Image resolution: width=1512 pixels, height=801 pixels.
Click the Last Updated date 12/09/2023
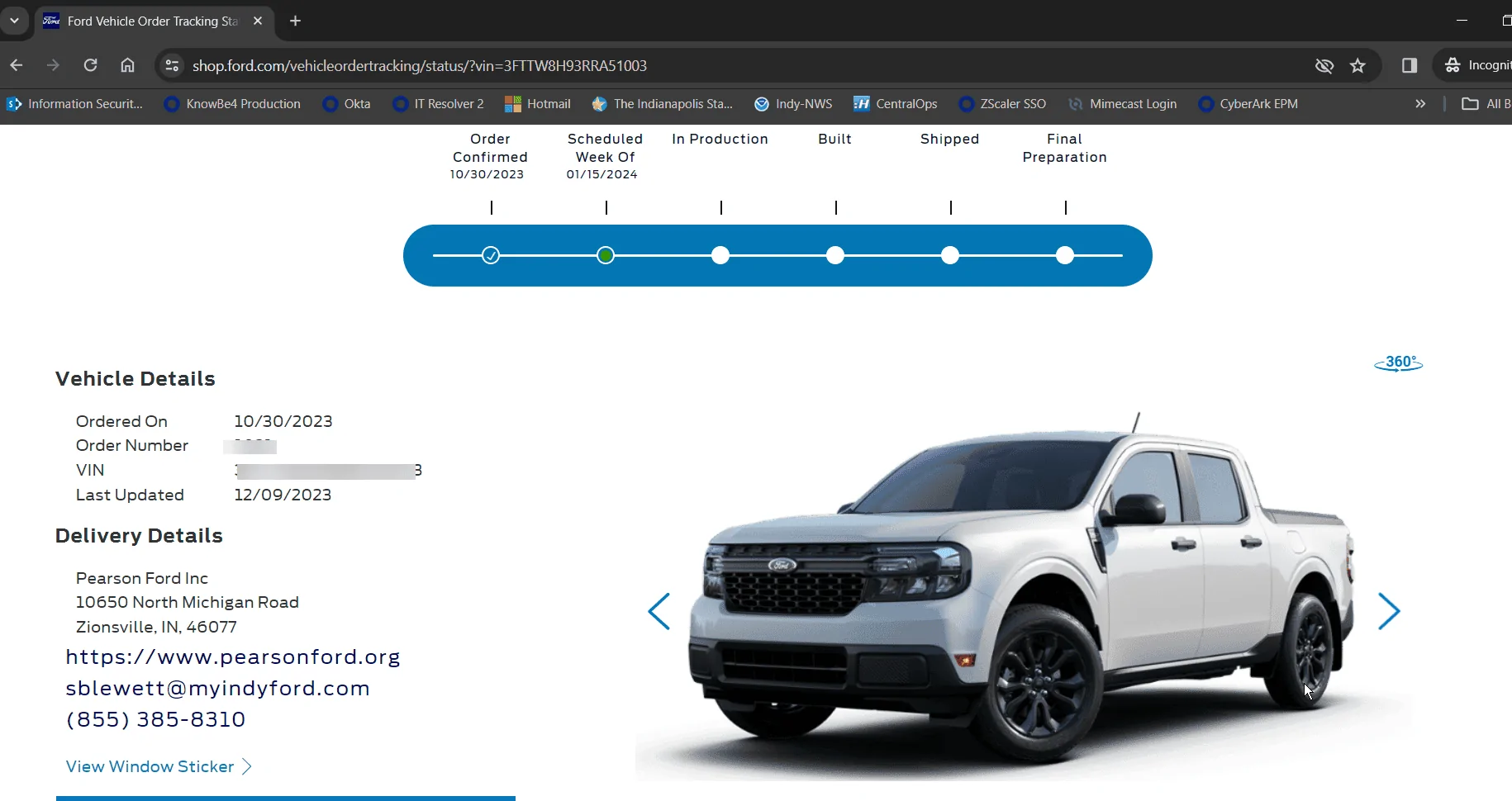(283, 495)
